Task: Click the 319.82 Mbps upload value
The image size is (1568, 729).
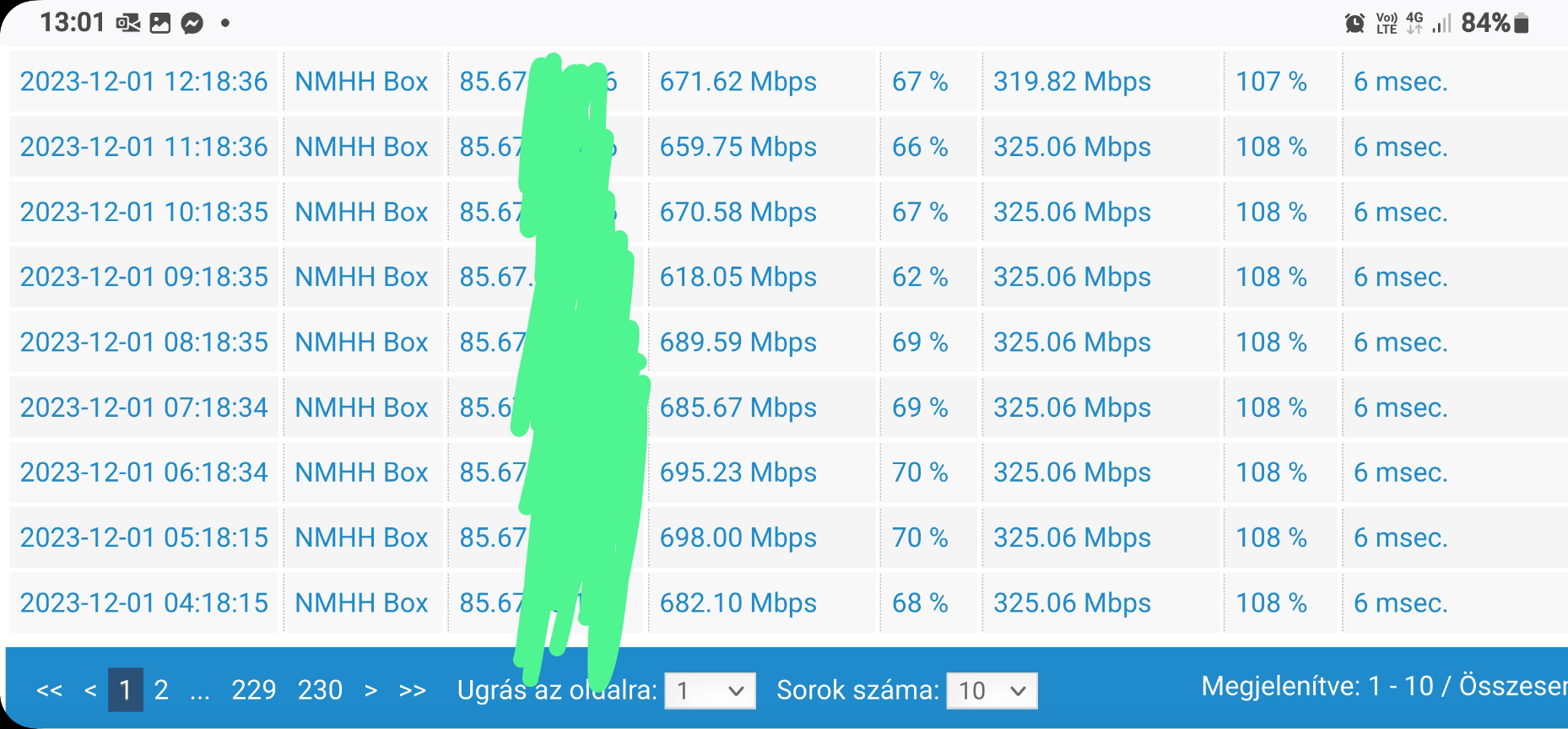Action: tap(1072, 82)
